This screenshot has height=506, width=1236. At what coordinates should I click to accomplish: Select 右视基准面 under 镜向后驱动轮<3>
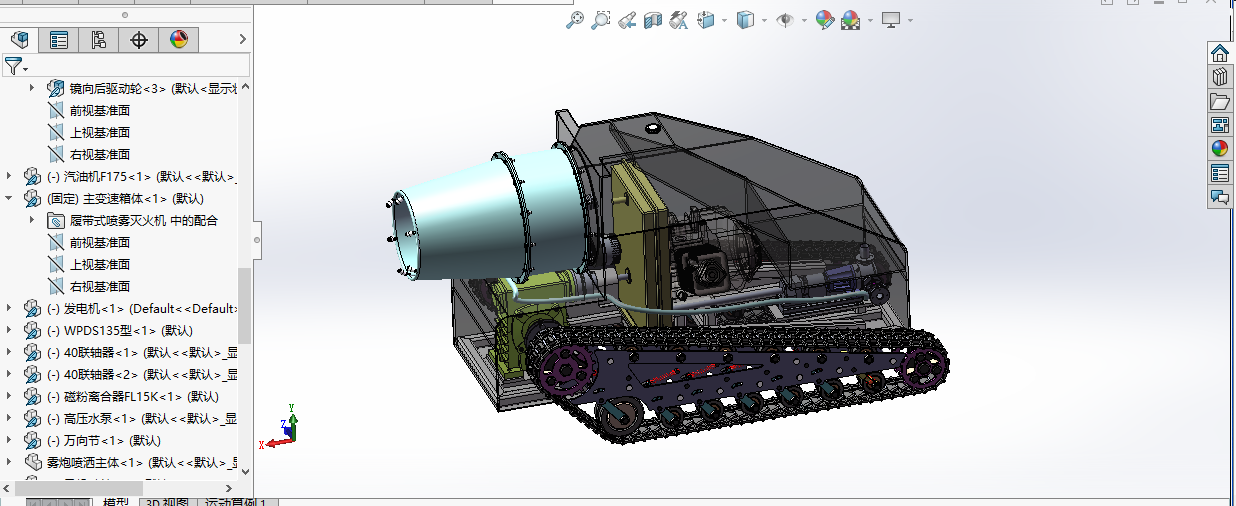(x=99, y=154)
